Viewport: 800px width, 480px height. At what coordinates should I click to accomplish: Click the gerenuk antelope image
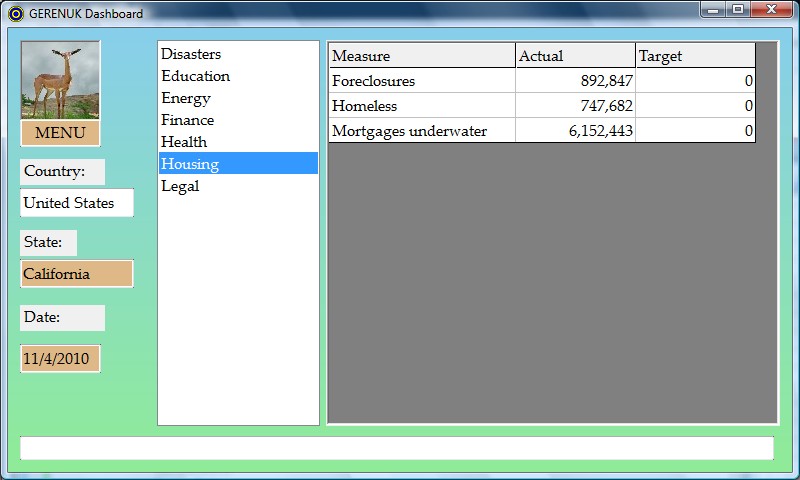pyautogui.click(x=60, y=81)
